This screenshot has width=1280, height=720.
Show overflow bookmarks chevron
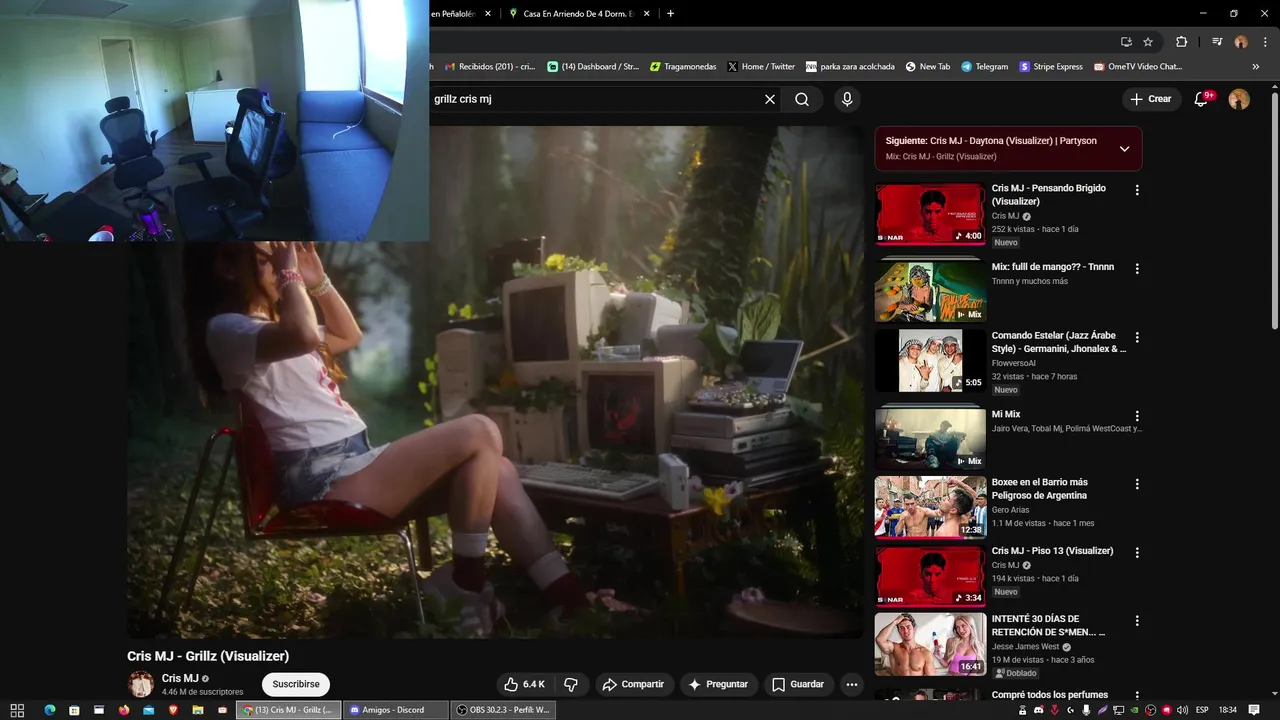[1256, 67]
